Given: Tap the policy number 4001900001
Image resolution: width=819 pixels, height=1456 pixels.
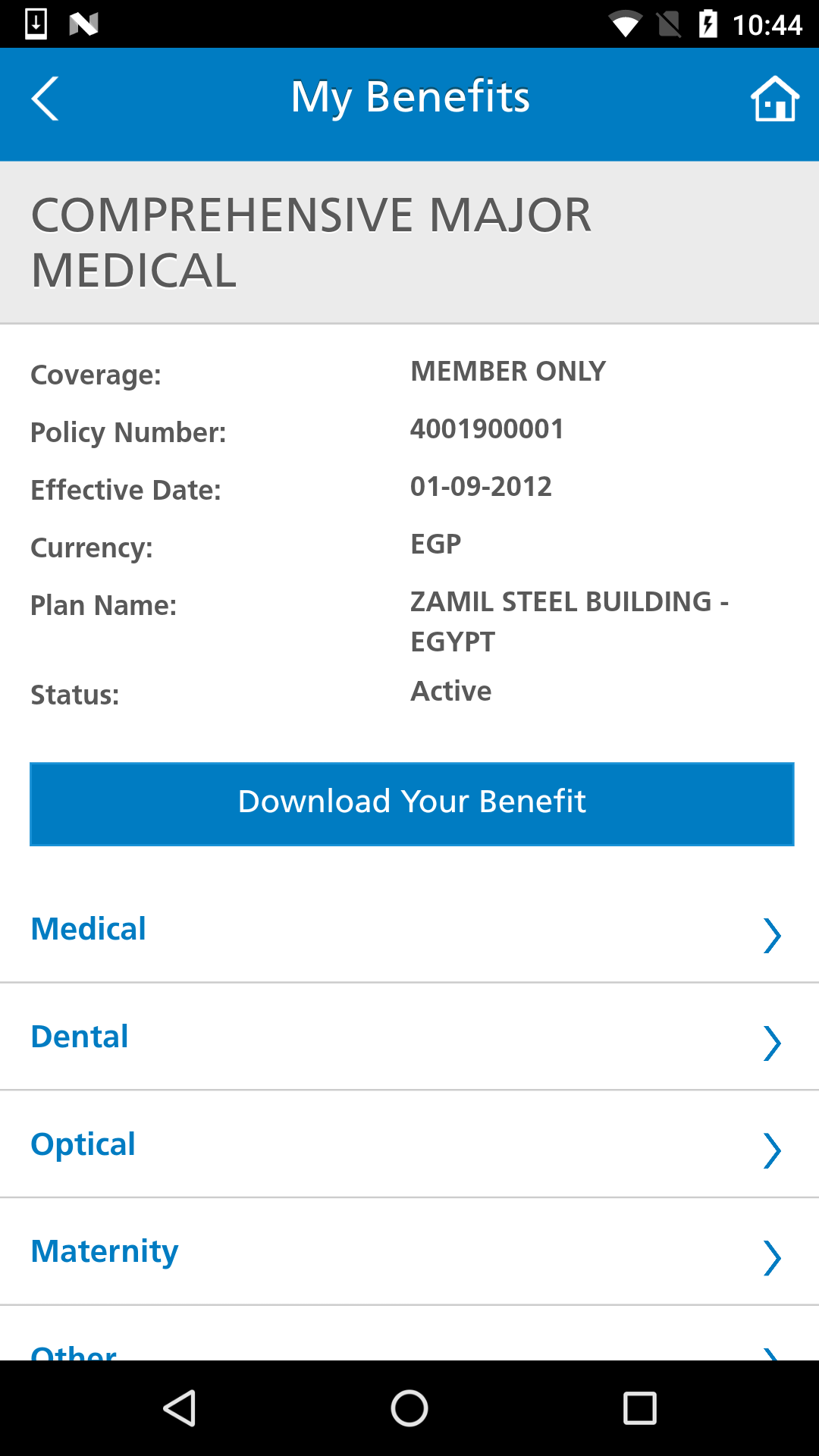Looking at the screenshot, I should (487, 429).
